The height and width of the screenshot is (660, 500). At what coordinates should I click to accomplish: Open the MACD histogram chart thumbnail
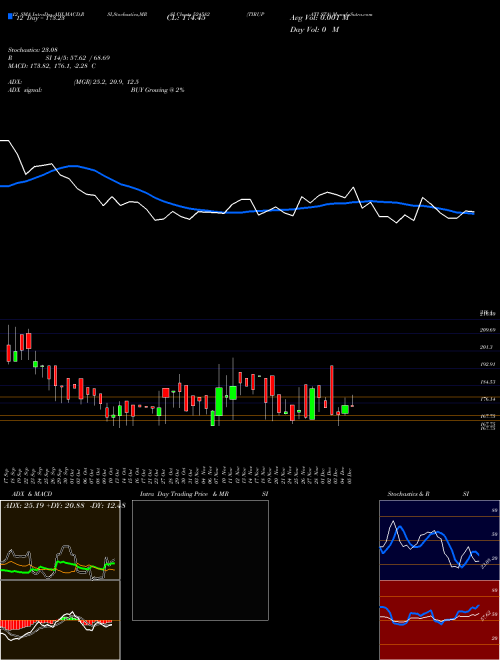[60, 620]
